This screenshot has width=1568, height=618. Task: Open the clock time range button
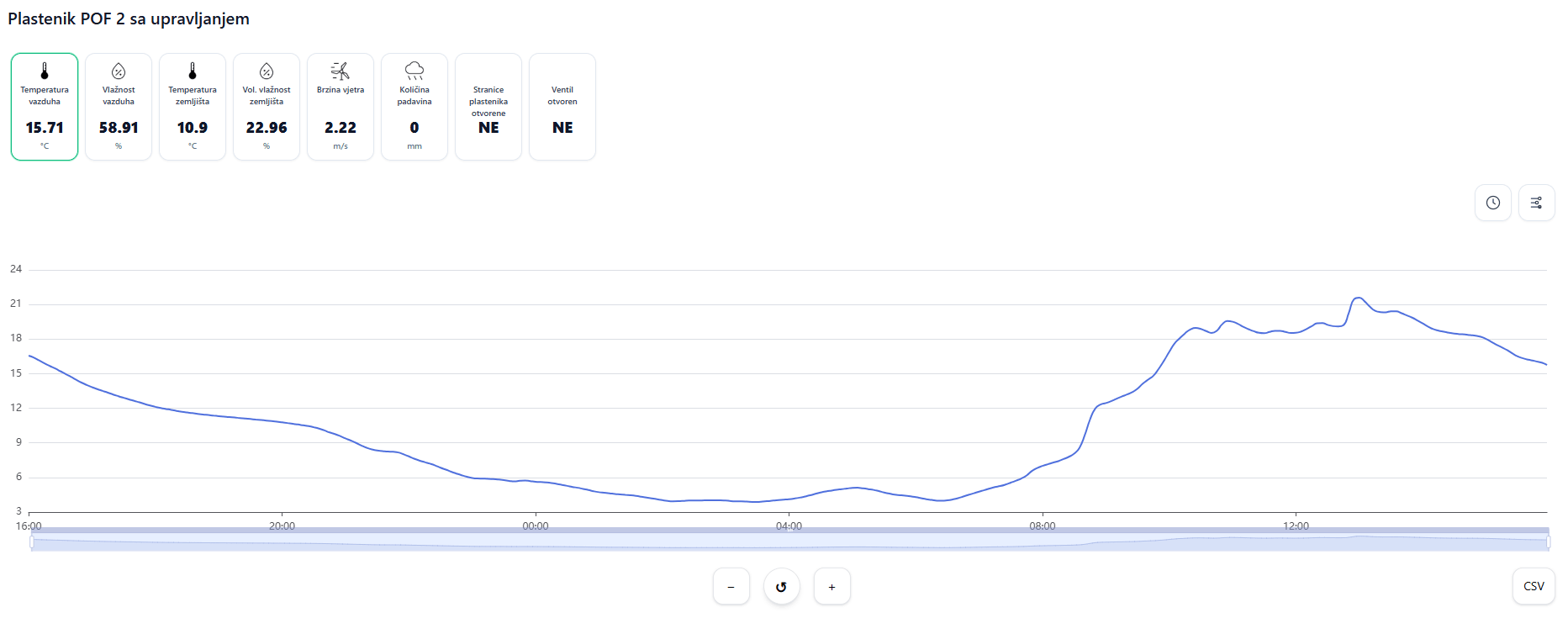(x=1493, y=203)
